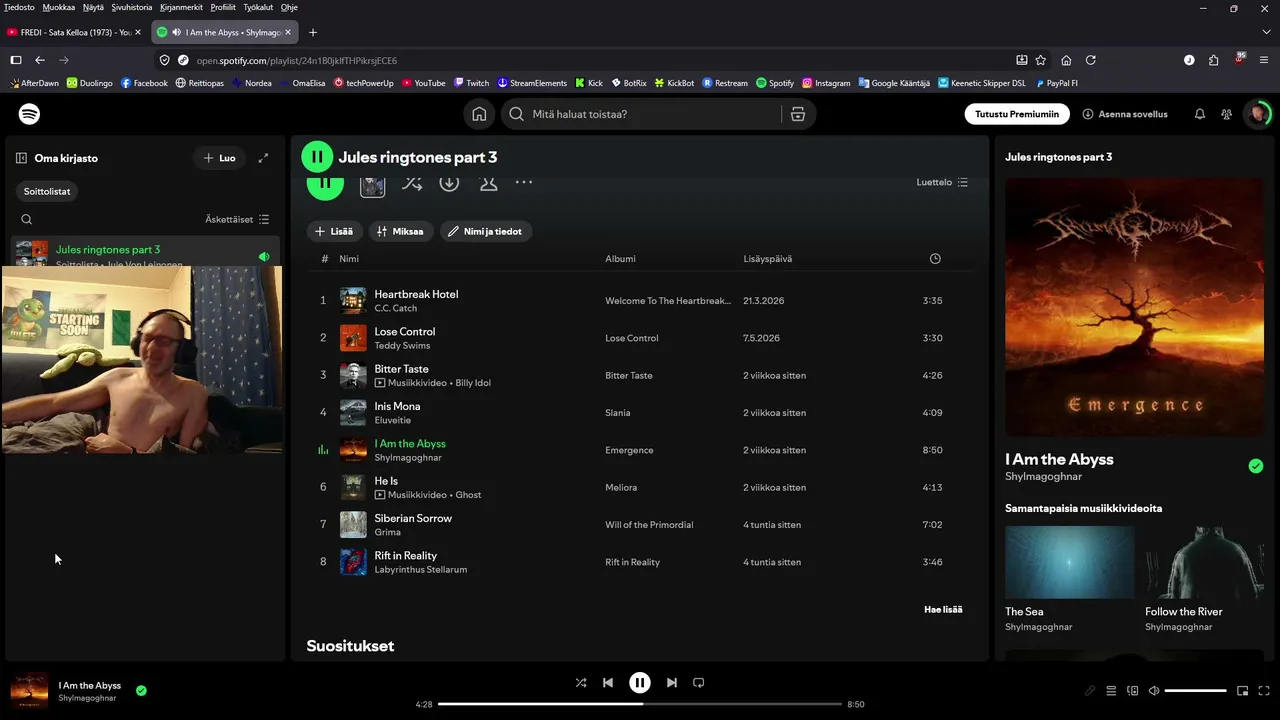Image resolution: width=1280 pixels, height=720 pixels.
Task: Enter full screen player view
Action: tap(1264, 691)
